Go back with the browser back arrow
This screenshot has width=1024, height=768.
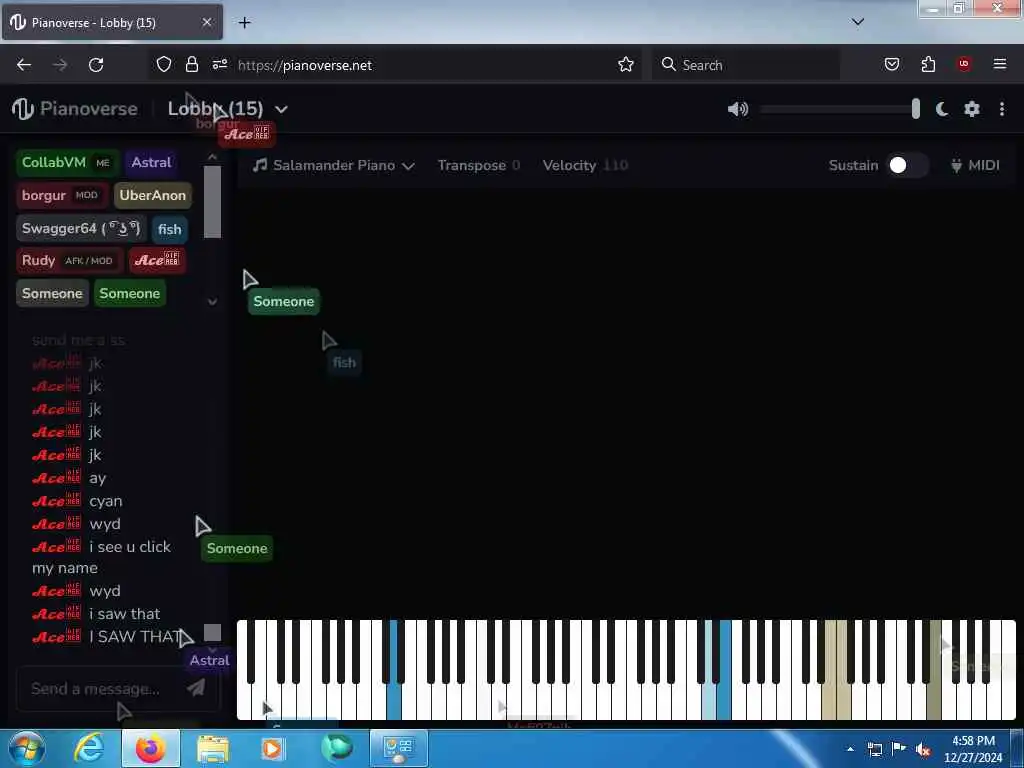pos(24,65)
